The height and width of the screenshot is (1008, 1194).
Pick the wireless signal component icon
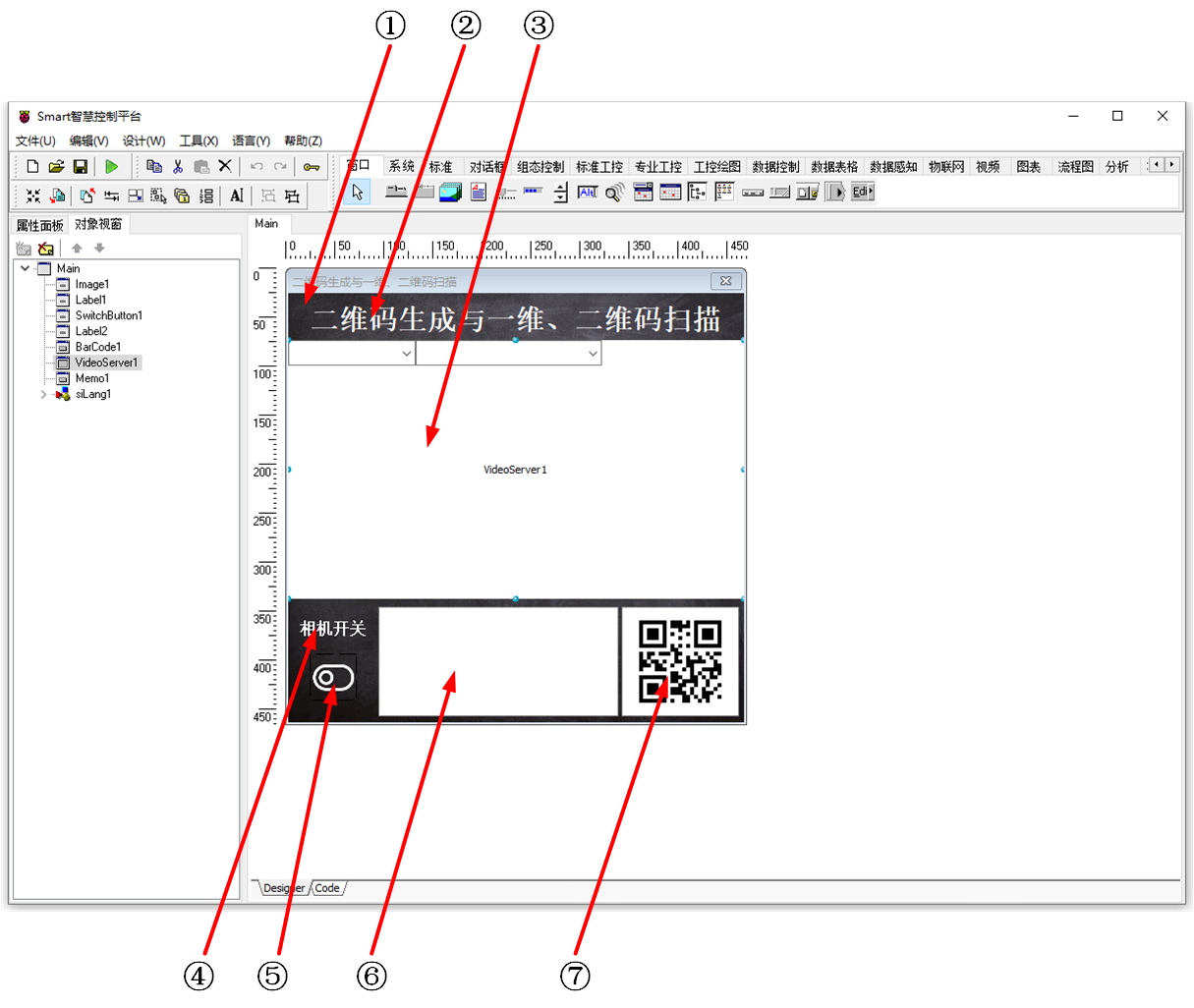[x=615, y=192]
